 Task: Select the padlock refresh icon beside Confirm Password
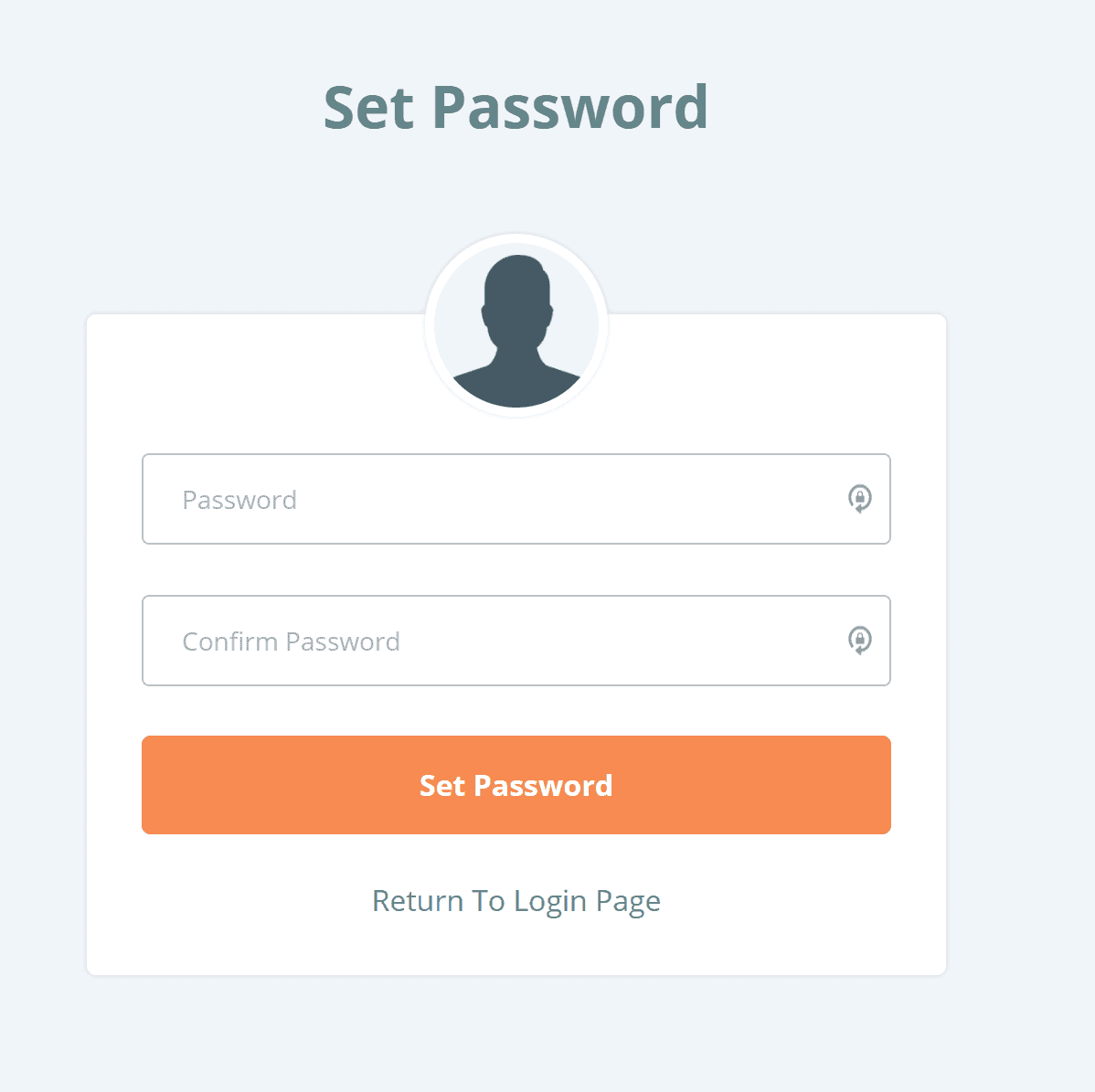coord(859,641)
